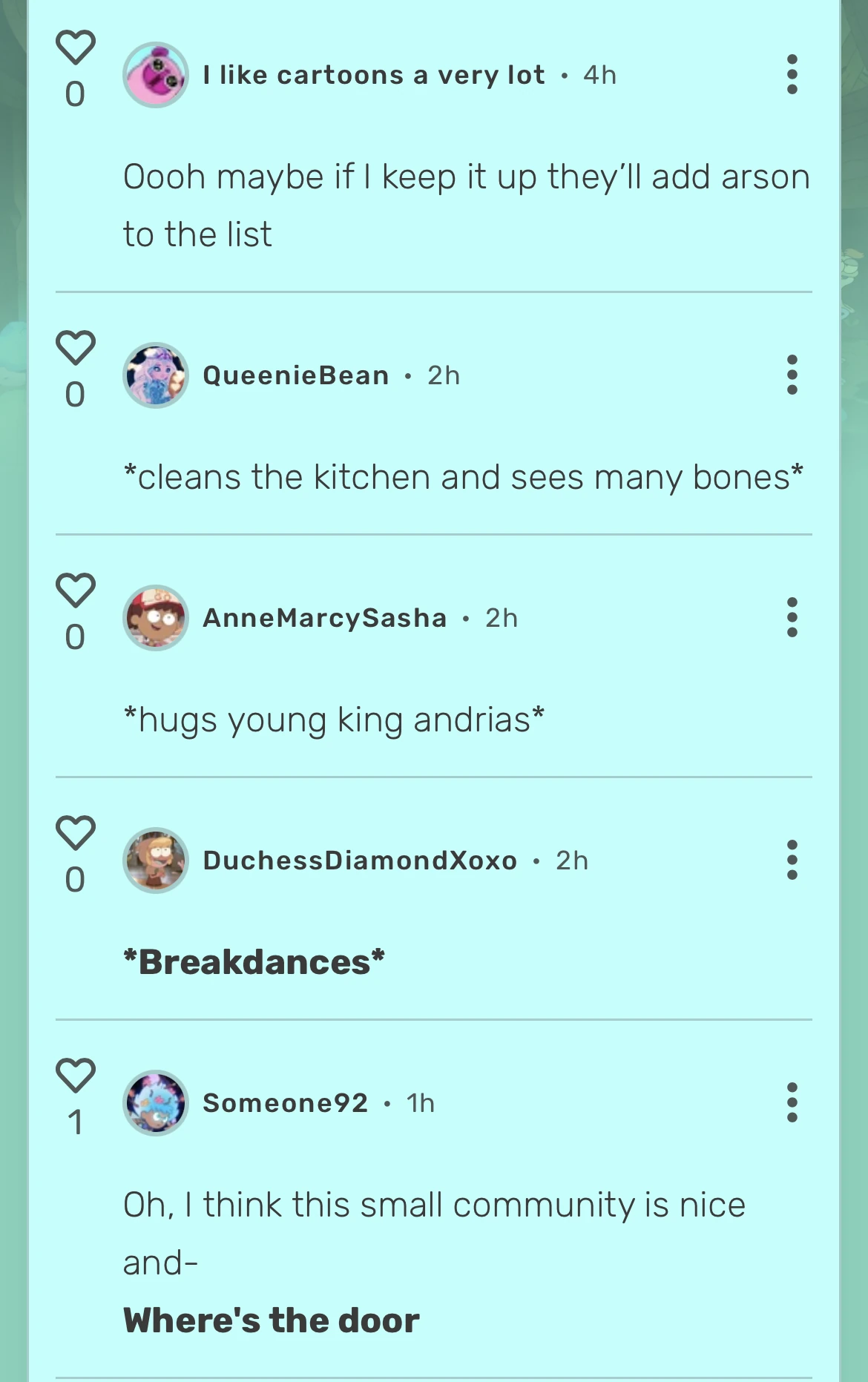Open QueenieBean's comment options menu
This screenshot has height=1382, width=868.
coord(791,375)
